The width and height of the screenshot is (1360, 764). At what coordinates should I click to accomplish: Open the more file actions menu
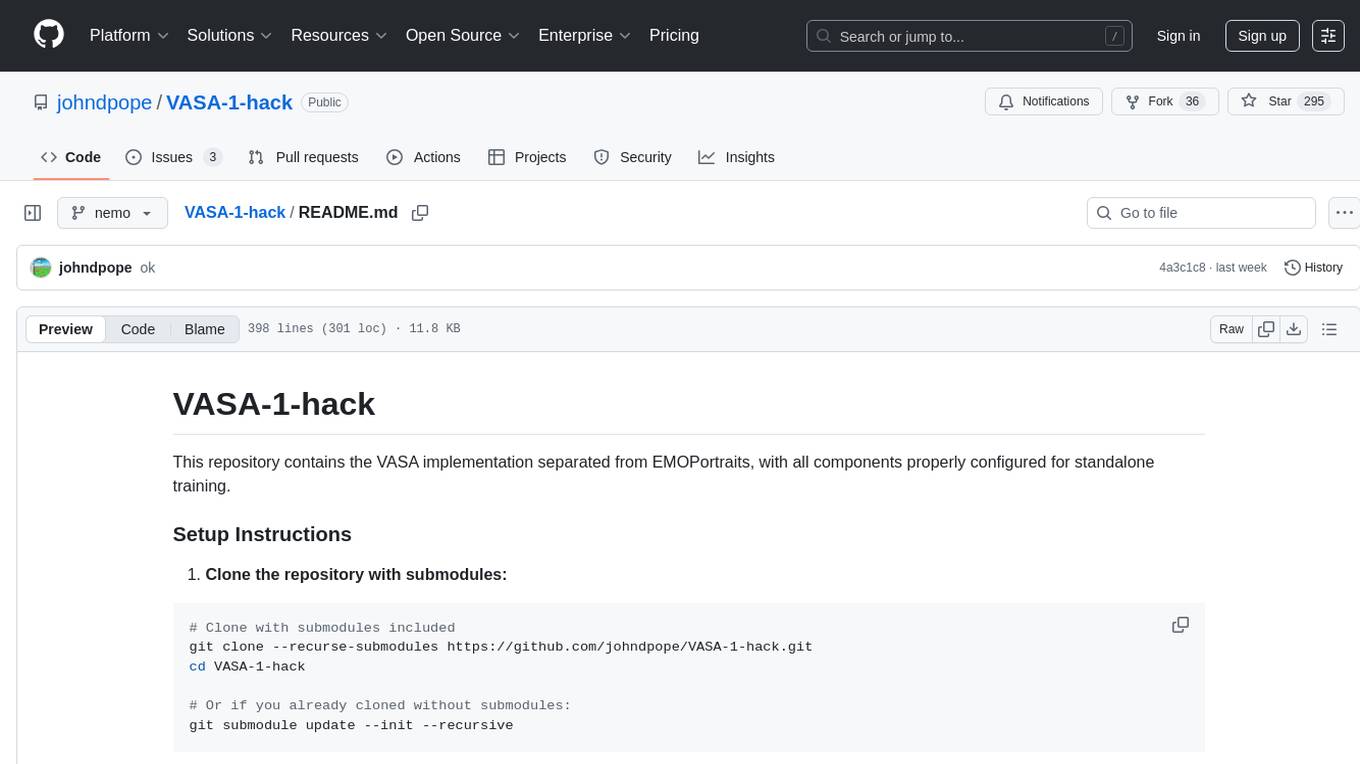pos(1344,213)
